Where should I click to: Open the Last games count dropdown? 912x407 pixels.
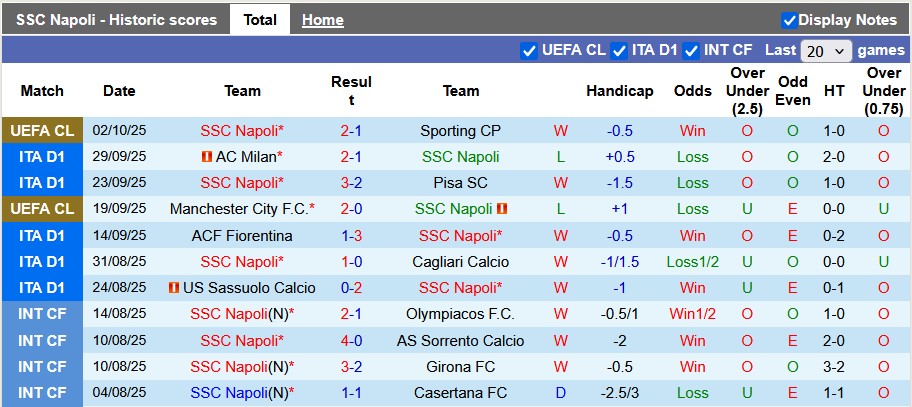[826, 50]
